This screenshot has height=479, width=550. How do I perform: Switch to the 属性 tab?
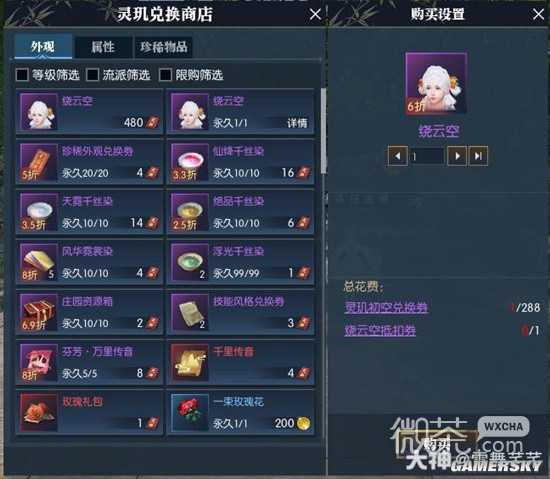(x=103, y=47)
